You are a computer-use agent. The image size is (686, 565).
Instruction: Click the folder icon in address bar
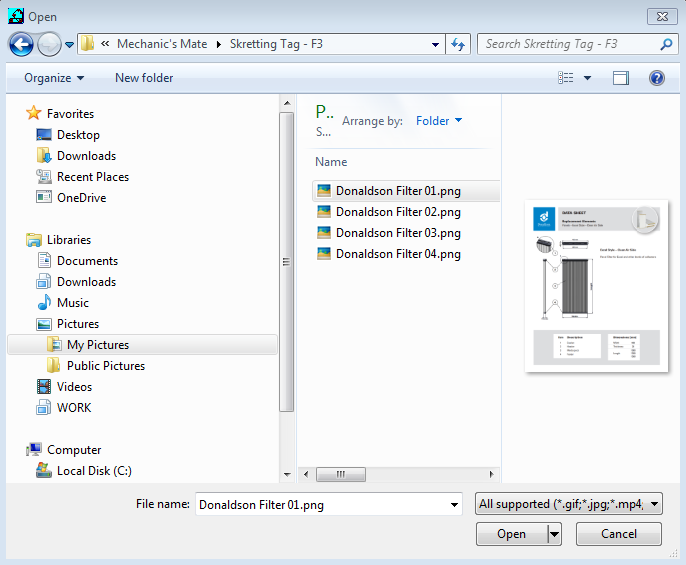pos(88,44)
